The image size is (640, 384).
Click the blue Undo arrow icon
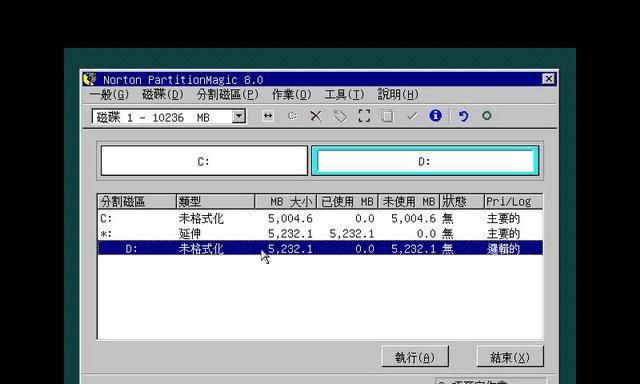(x=463, y=116)
